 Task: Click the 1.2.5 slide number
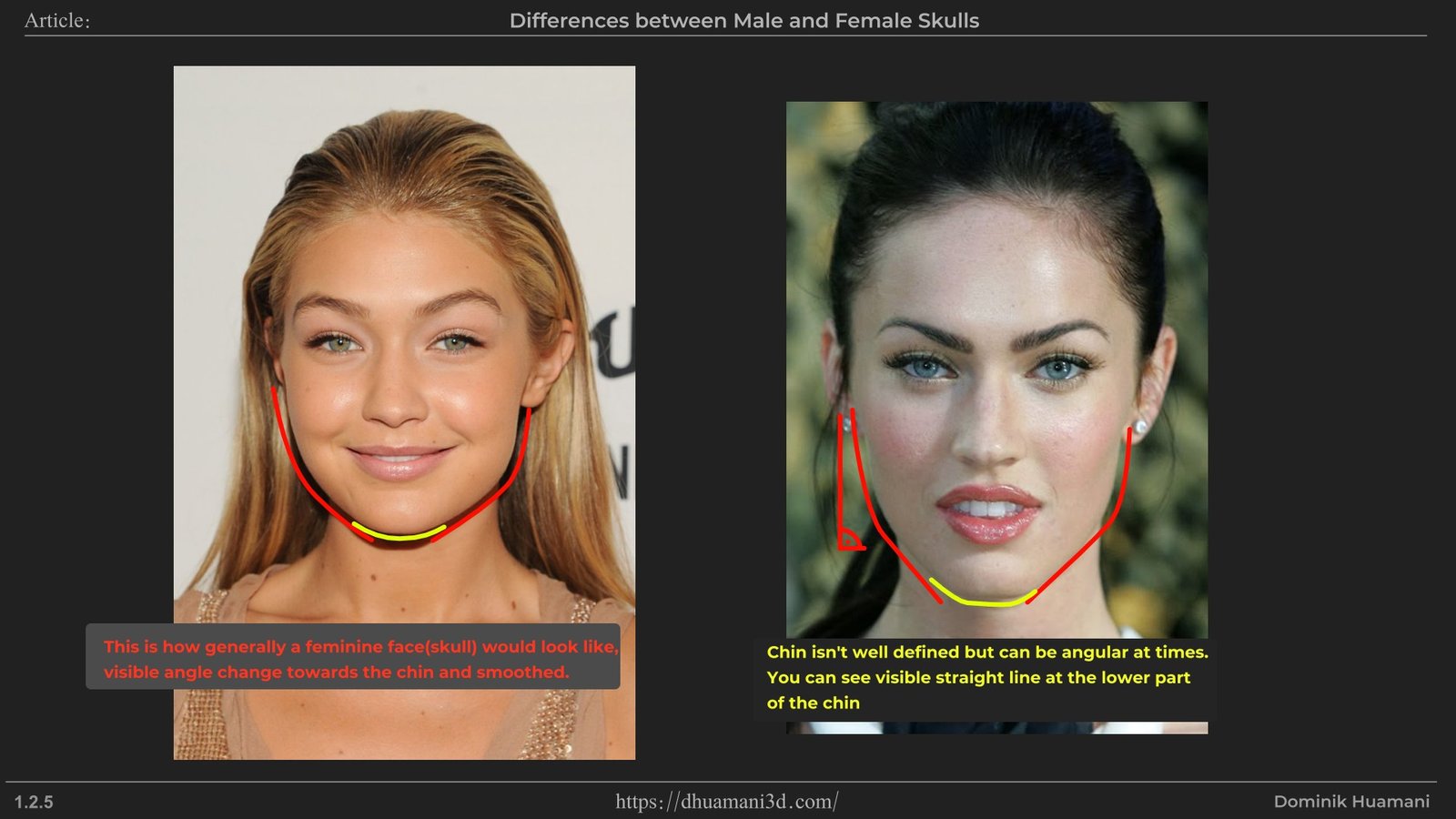pos(34,803)
